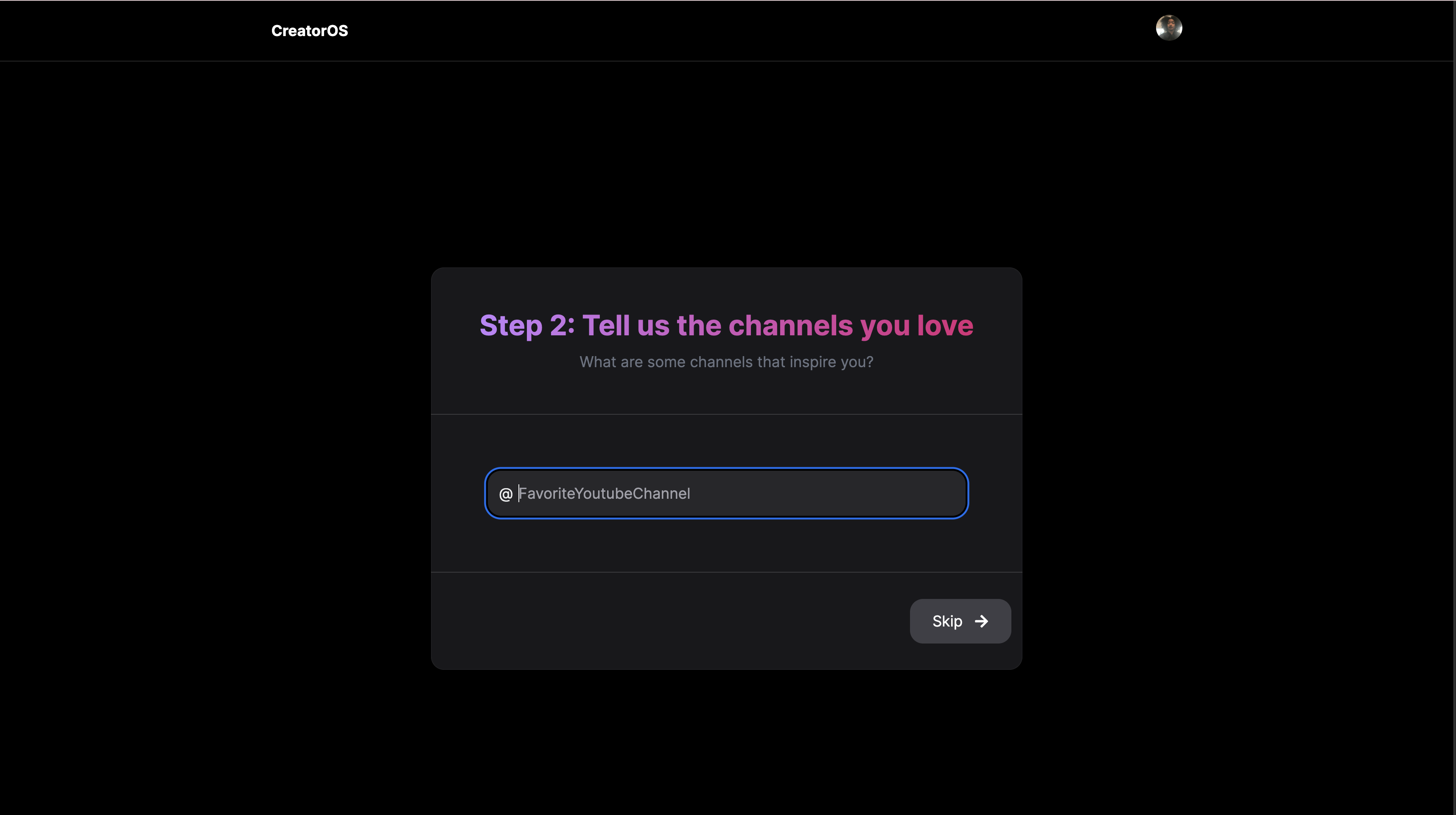Click the empty top navigation bar area
This screenshot has width=1456, height=815.
point(735,31)
